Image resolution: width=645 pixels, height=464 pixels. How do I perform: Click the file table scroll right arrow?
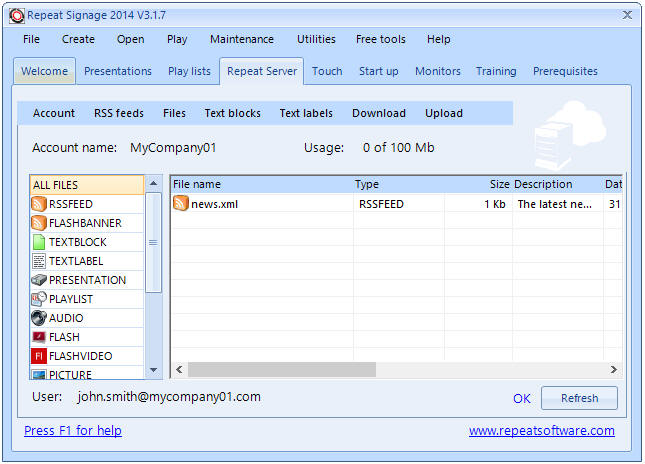coord(613,369)
